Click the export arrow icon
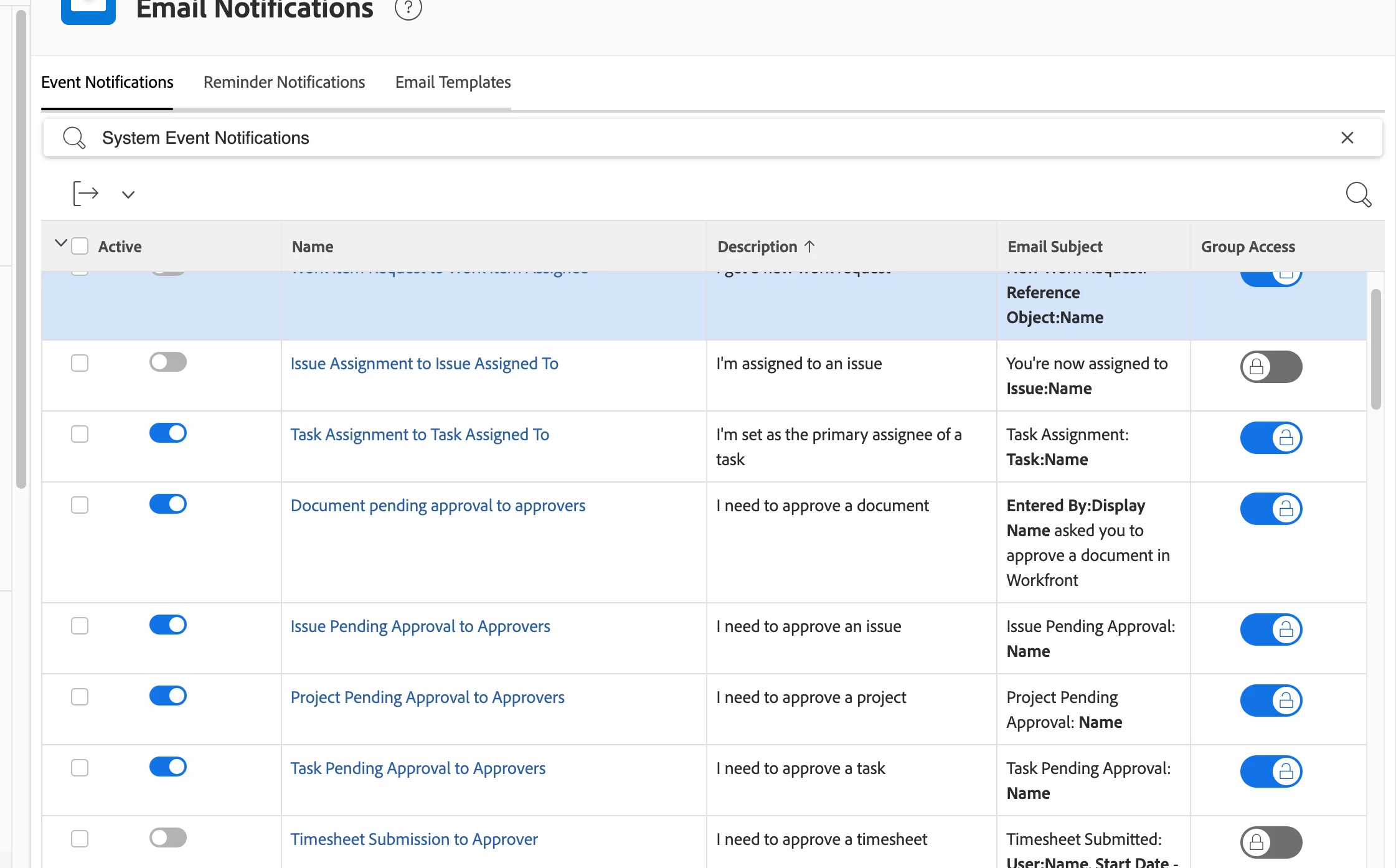Viewport: 1396px width, 868px height. coord(85,194)
